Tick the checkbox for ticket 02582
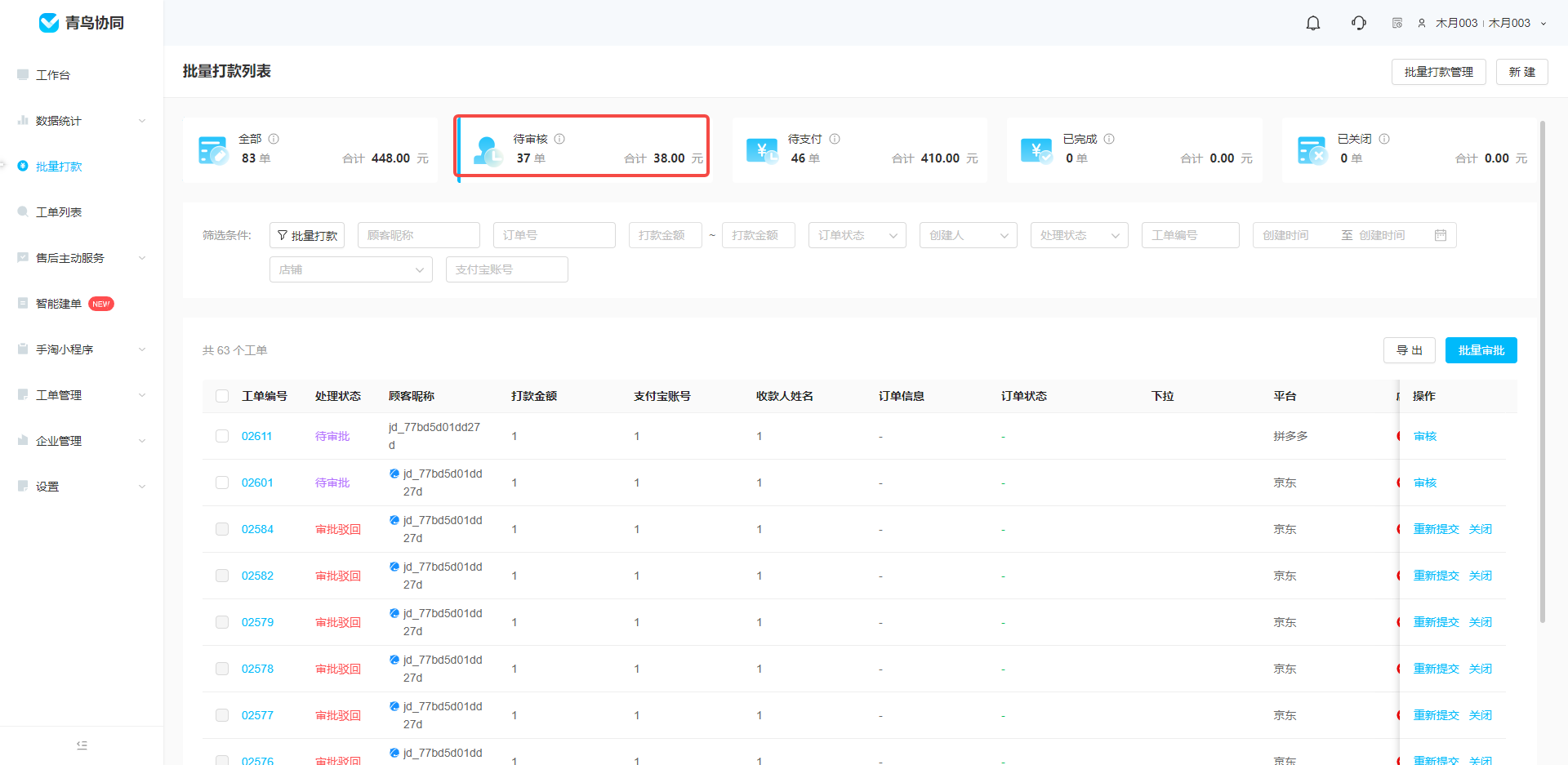The image size is (1568, 765). [x=222, y=576]
